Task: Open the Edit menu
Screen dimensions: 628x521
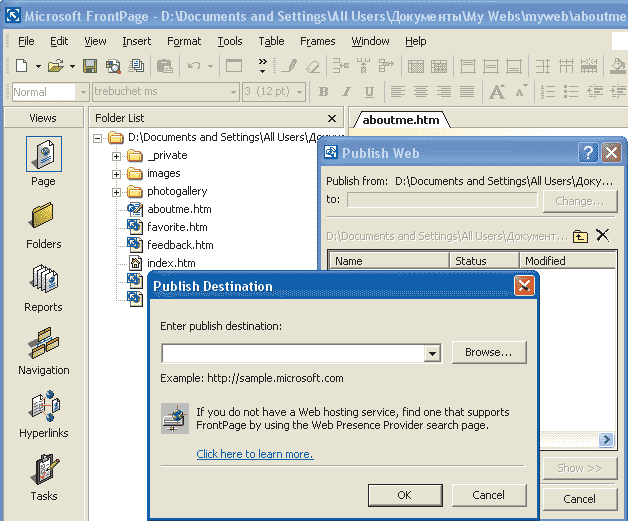Action: pyautogui.click(x=59, y=41)
